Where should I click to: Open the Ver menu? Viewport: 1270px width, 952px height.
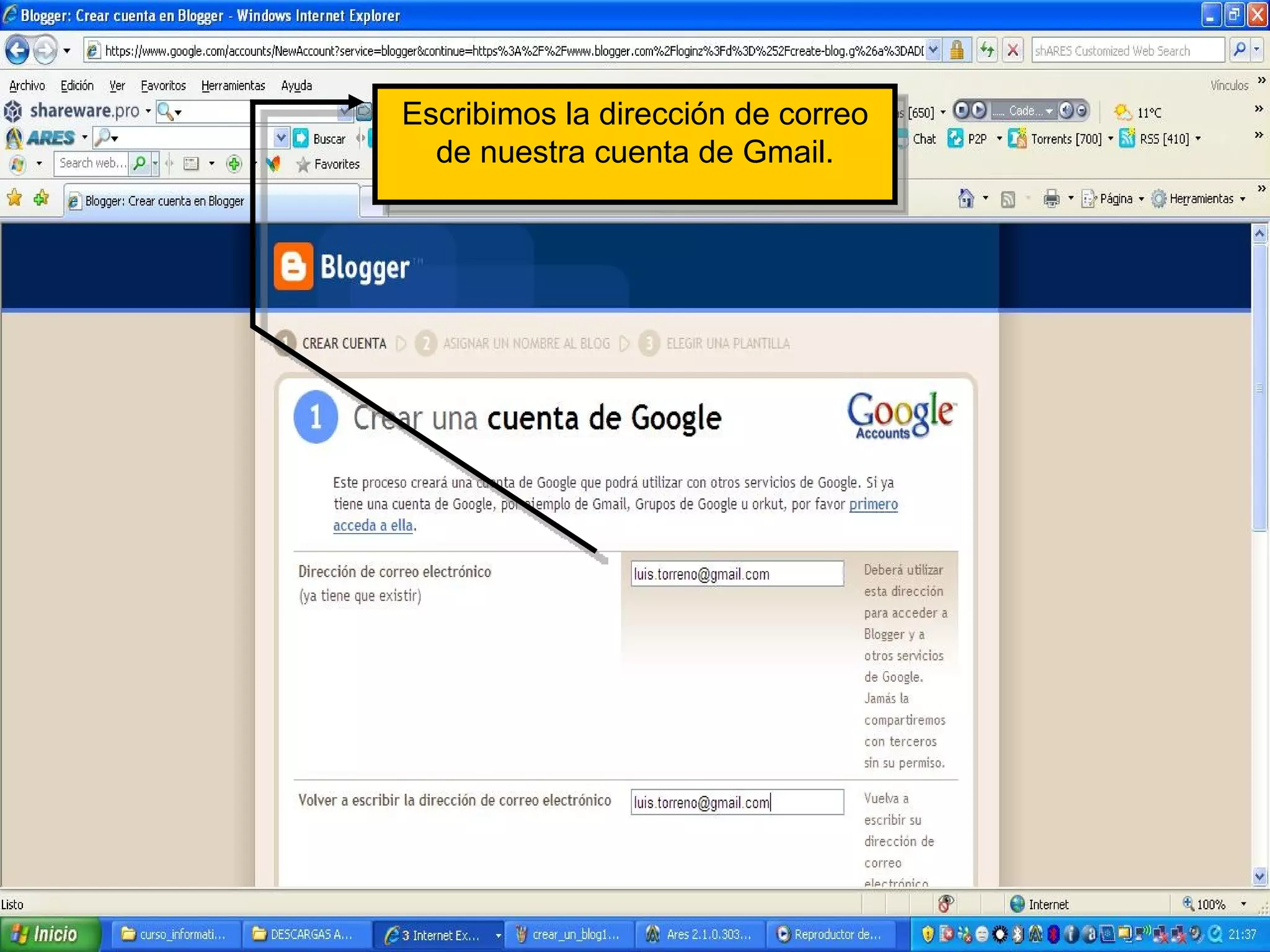click(117, 86)
